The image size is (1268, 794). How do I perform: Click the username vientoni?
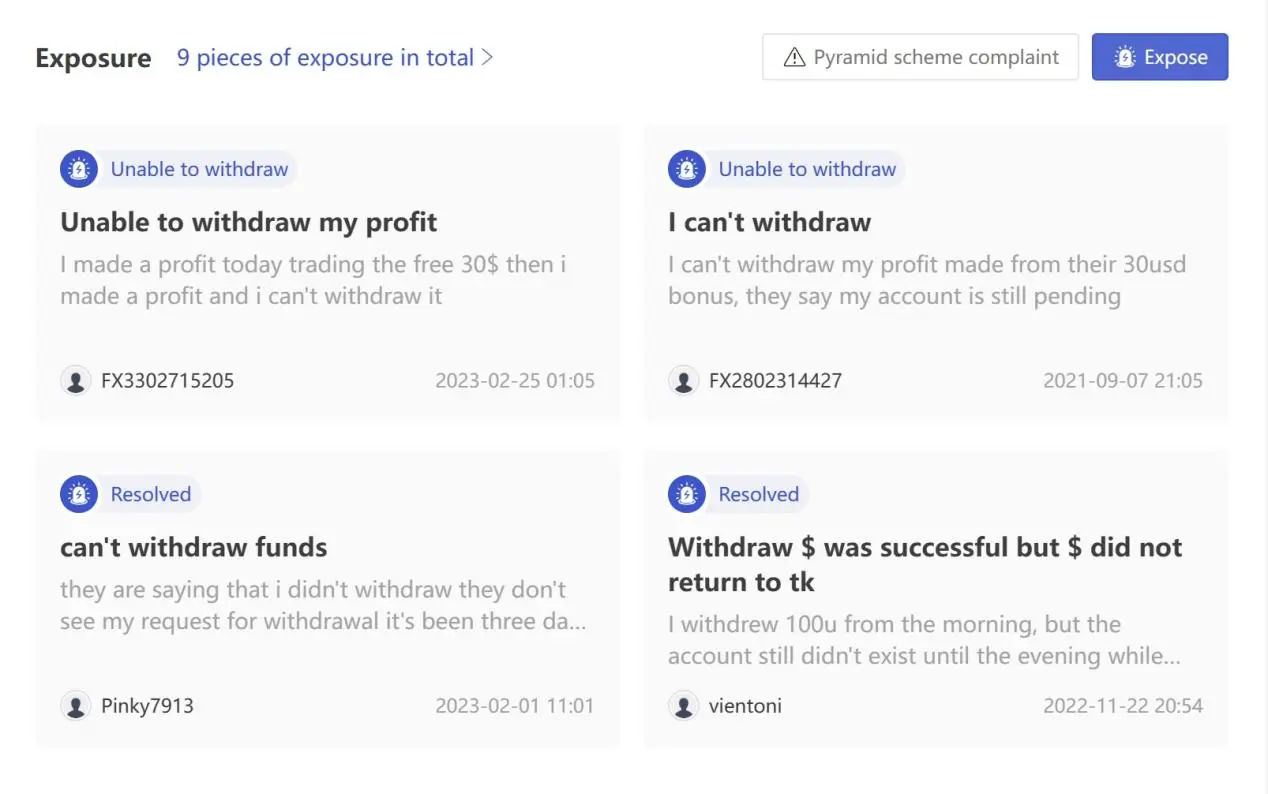tap(745, 706)
